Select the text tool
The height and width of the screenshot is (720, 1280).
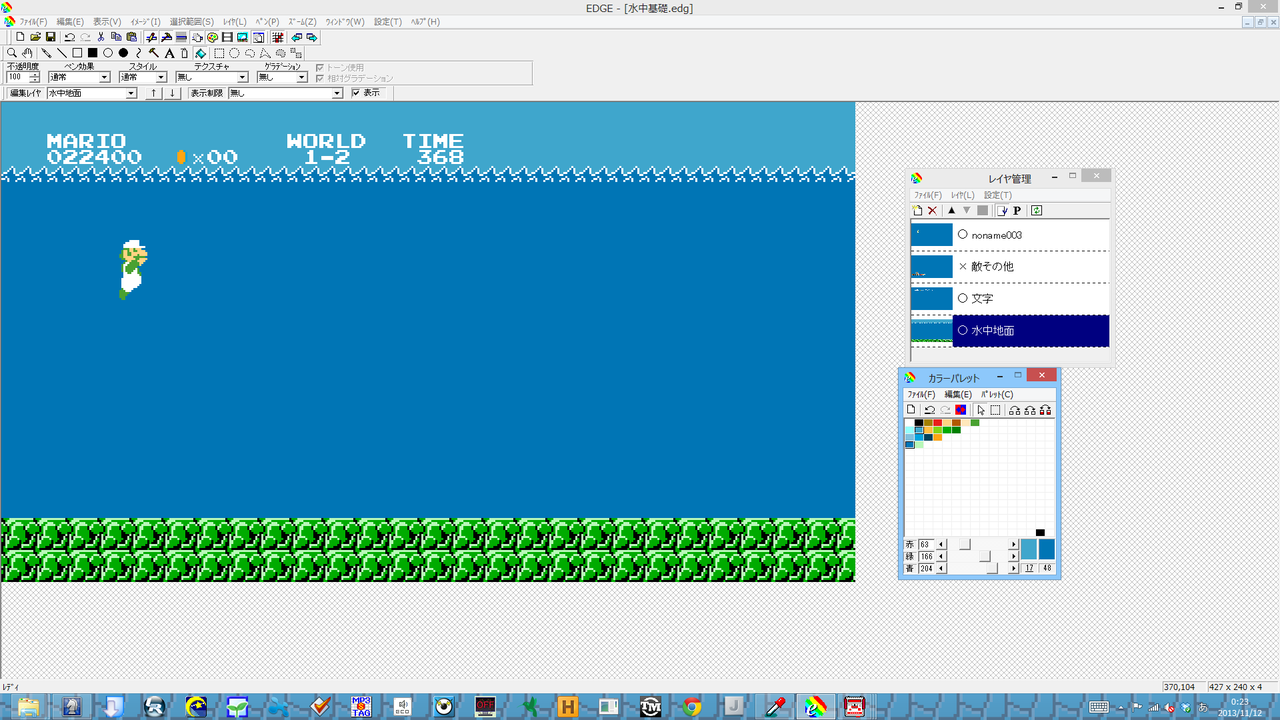pyautogui.click(x=169, y=53)
